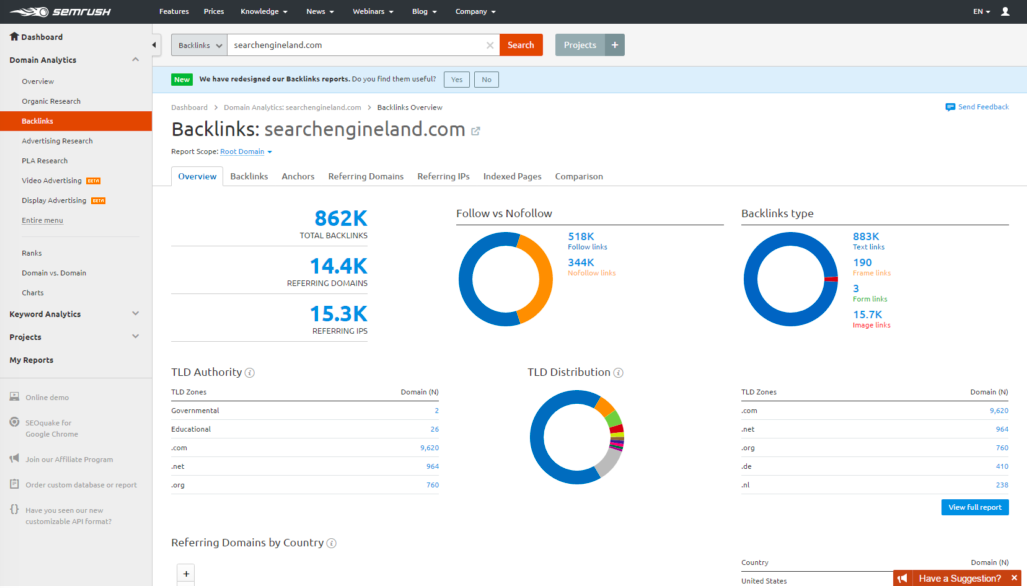Click the Send Feedback chat icon

[950, 107]
